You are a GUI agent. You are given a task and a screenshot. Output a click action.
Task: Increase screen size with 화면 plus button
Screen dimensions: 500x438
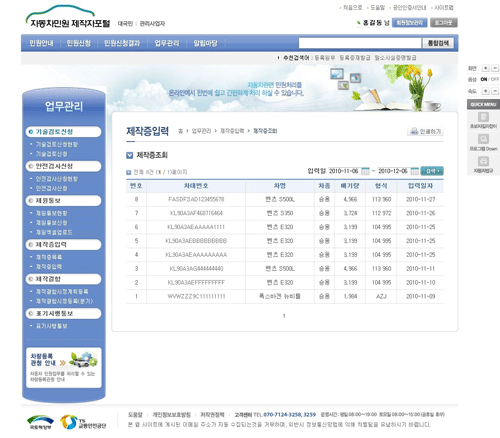(x=486, y=68)
